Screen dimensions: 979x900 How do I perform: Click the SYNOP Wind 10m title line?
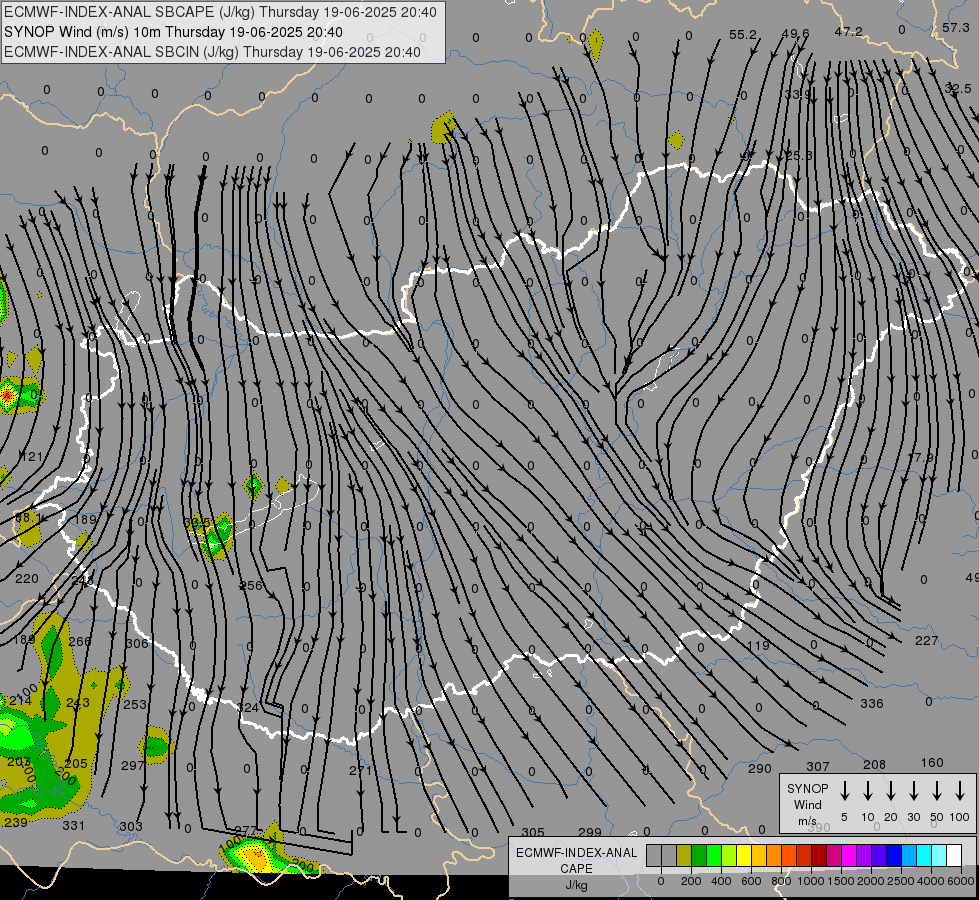coord(173,32)
